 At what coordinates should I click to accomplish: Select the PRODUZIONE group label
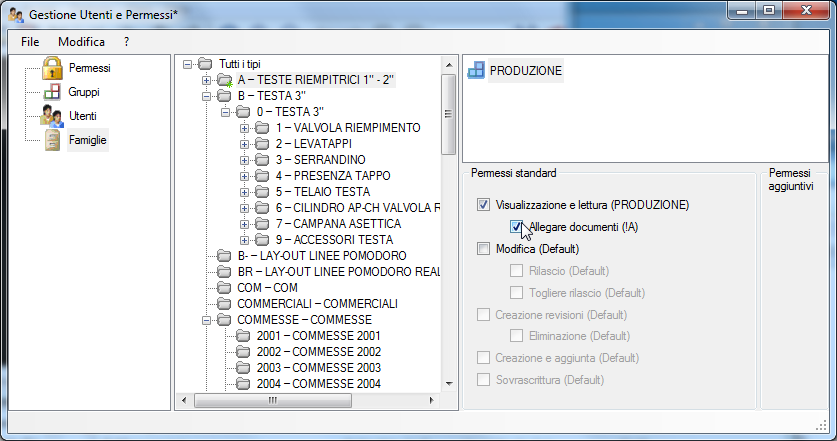(526, 70)
